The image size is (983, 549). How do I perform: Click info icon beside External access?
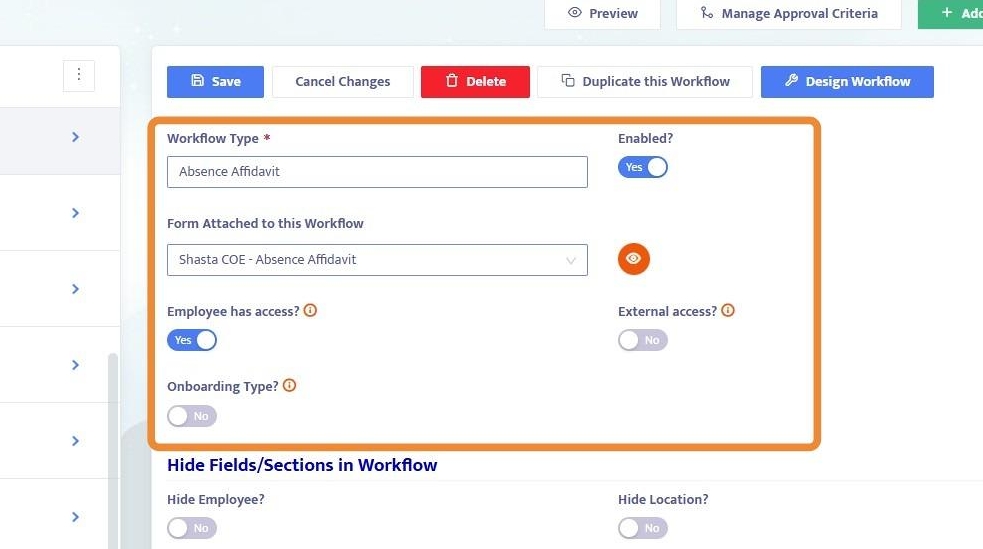(728, 311)
